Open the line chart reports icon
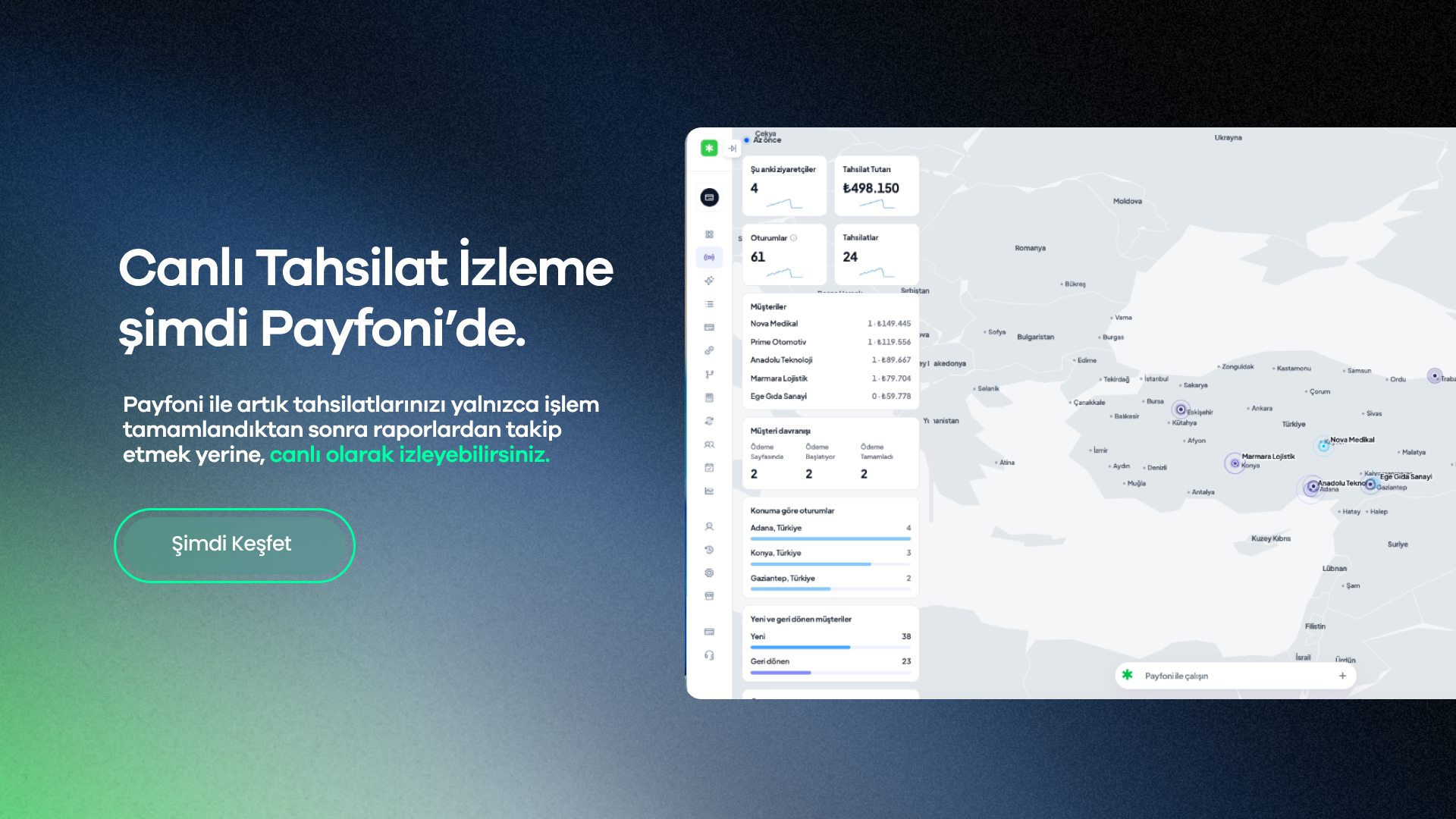 pyautogui.click(x=709, y=491)
